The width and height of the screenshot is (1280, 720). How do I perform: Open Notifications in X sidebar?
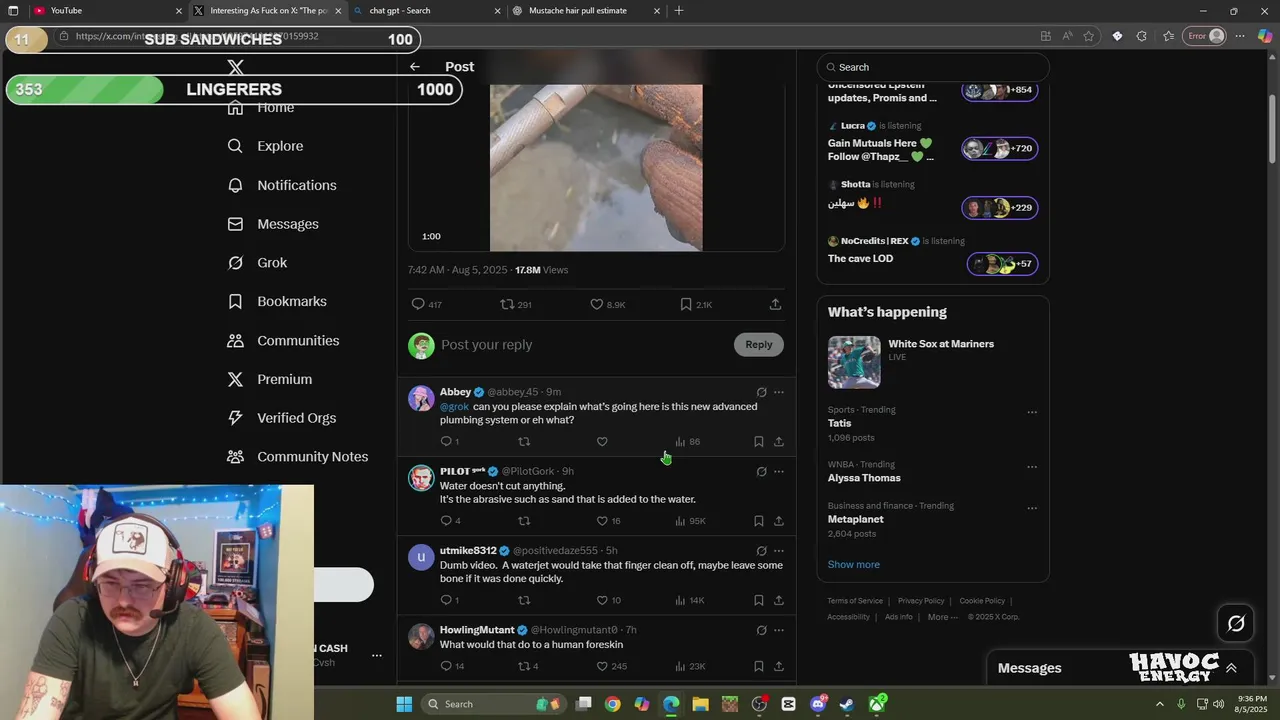point(282,185)
